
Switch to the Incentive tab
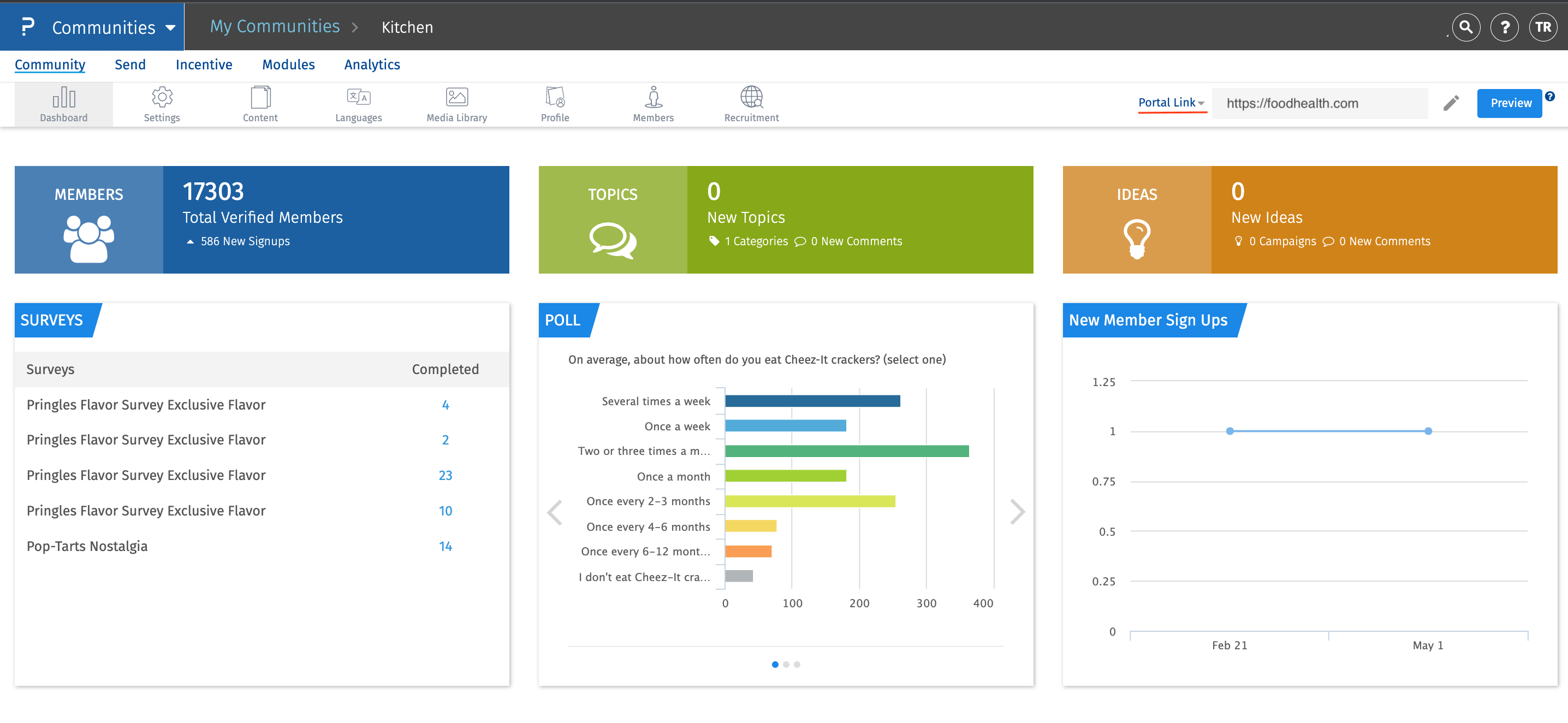click(x=204, y=64)
